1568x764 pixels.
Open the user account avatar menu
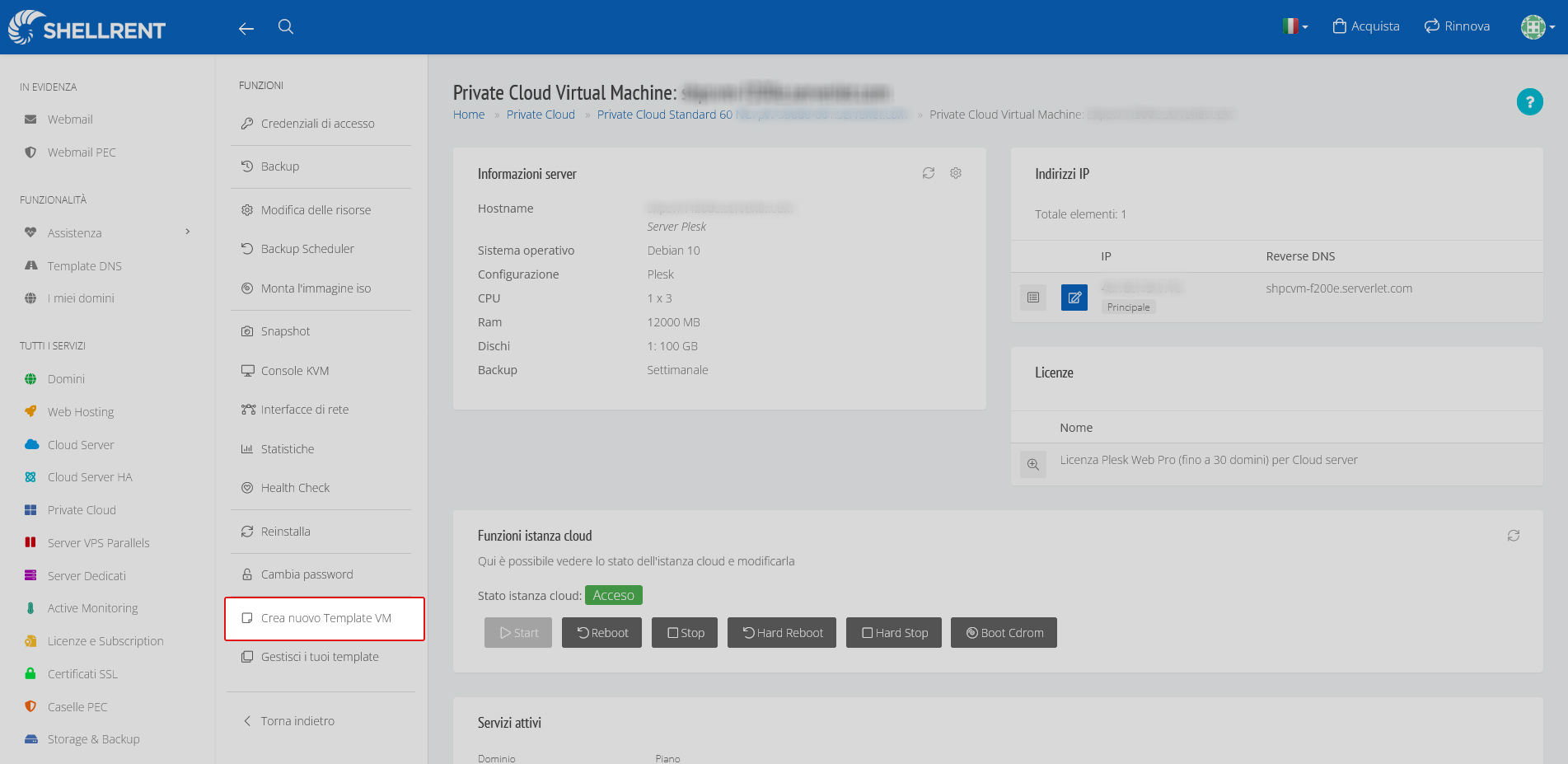click(x=1538, y=27)
